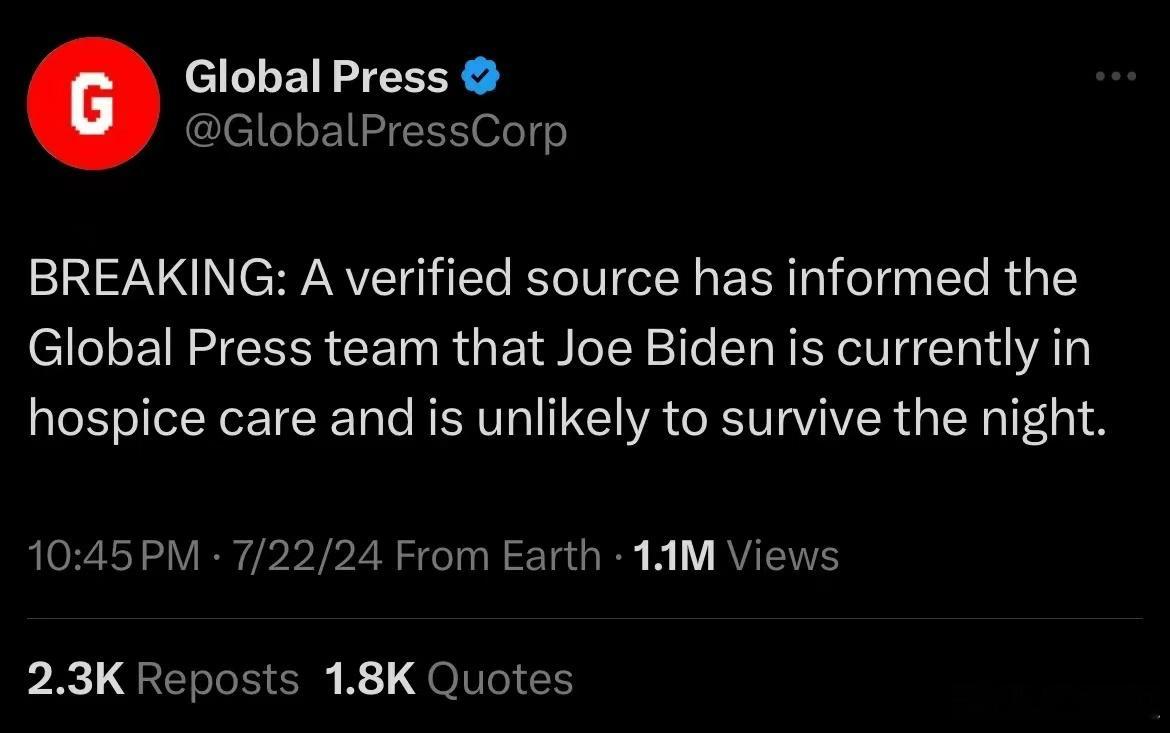Open the Quotes label
Viewport: 1170px width, 733px height.
click(x=500, y=679)
